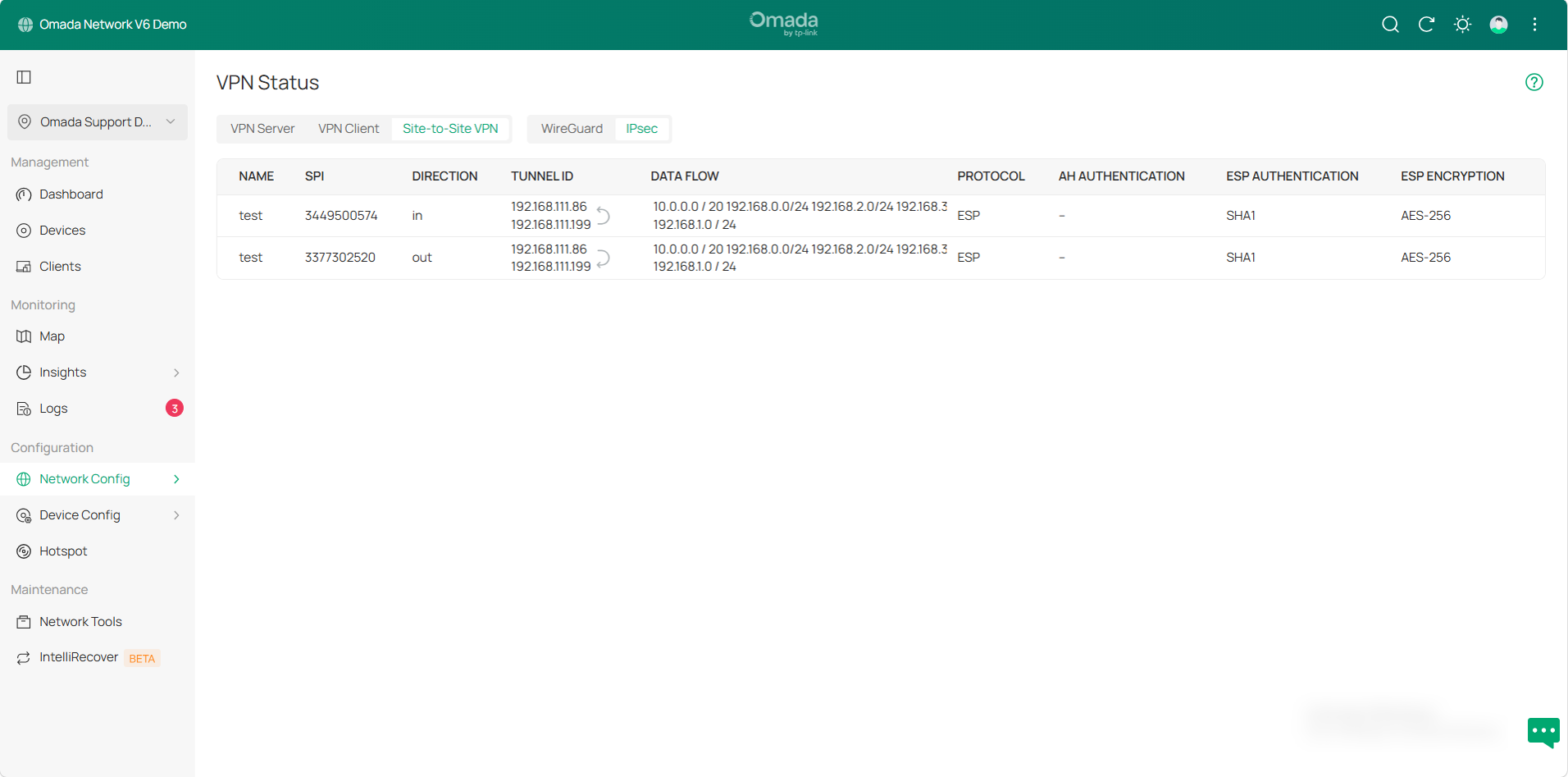1568x777 pixels.
Task: Select Devices in the sidebar
Action: pos(62,231)
